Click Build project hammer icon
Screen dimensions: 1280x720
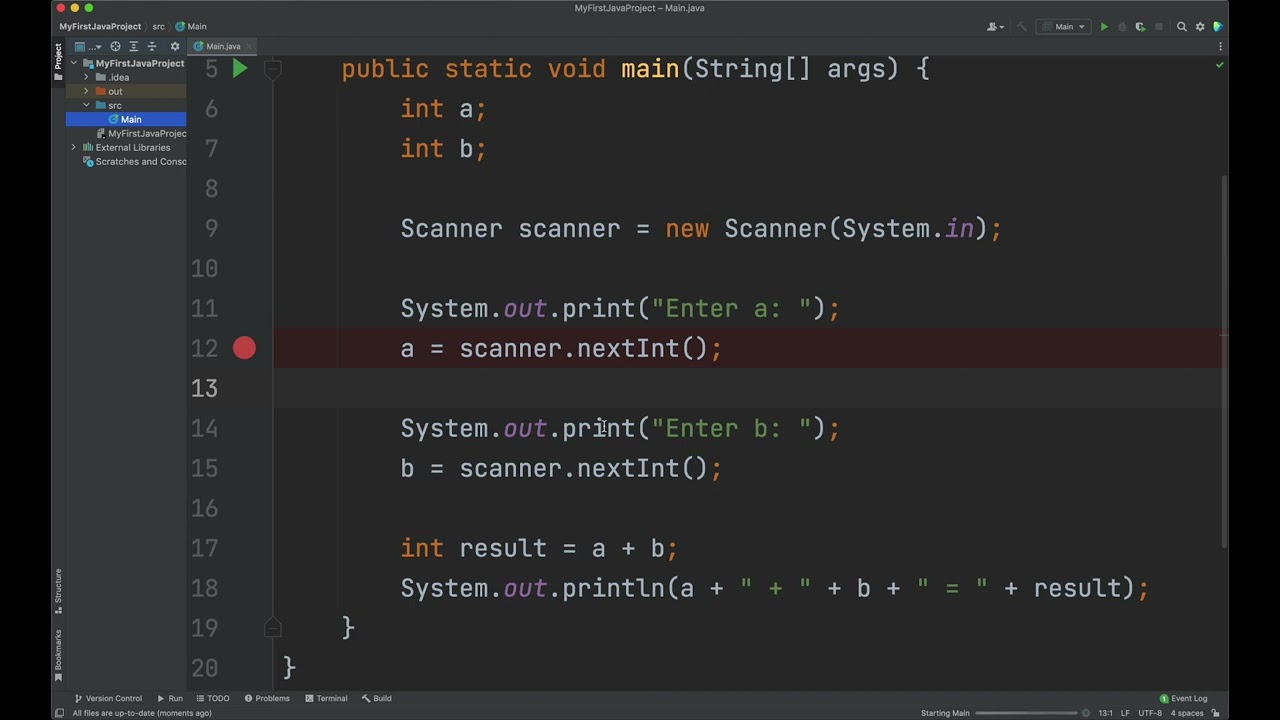pyautogui.click(x=1021, y=27)
